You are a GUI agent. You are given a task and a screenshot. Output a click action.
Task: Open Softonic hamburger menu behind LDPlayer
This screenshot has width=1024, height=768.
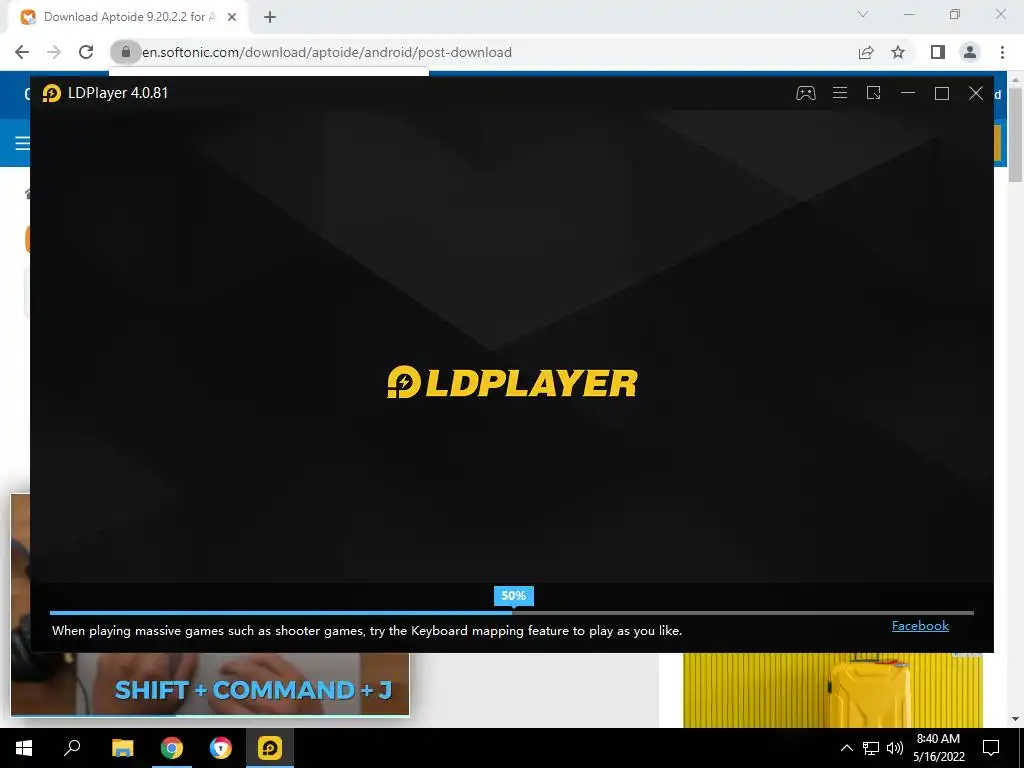coord(22,143)
